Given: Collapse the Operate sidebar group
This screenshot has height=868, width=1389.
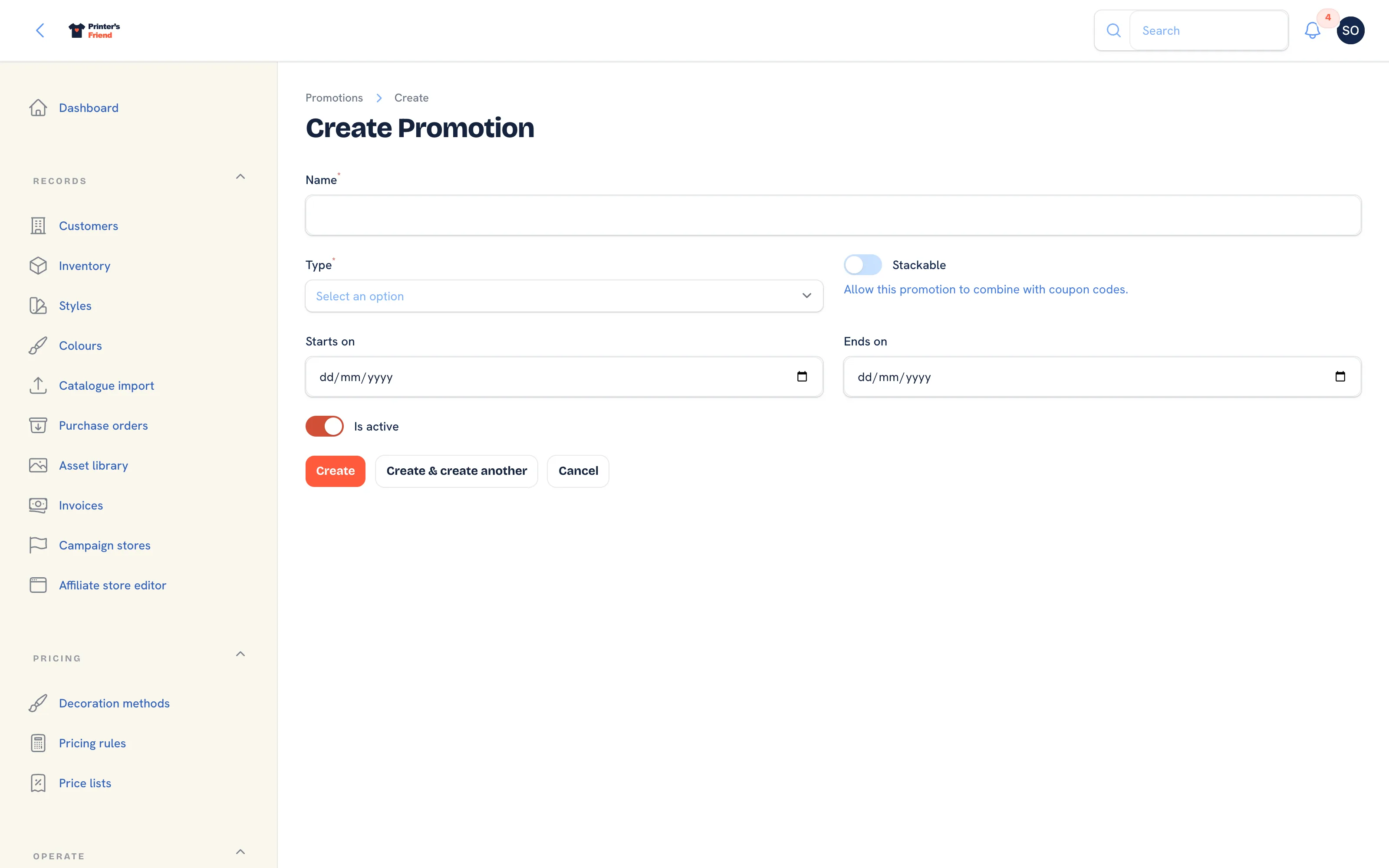Looking at the screenshot, I should (x=240, y=852).
